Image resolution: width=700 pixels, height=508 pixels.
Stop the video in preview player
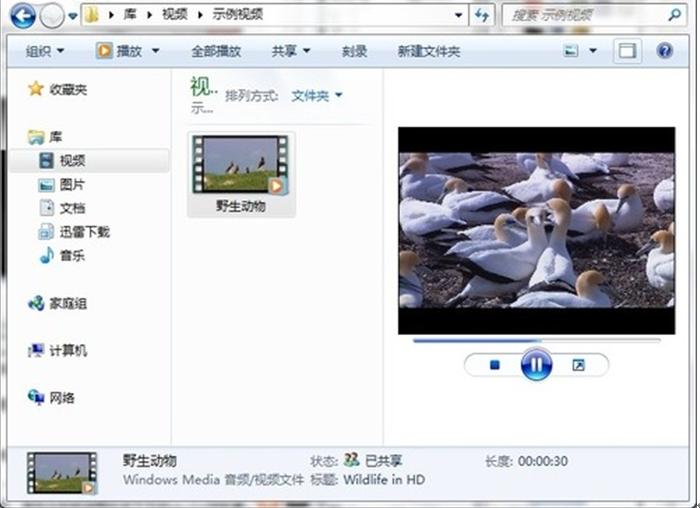pos(494,366)
